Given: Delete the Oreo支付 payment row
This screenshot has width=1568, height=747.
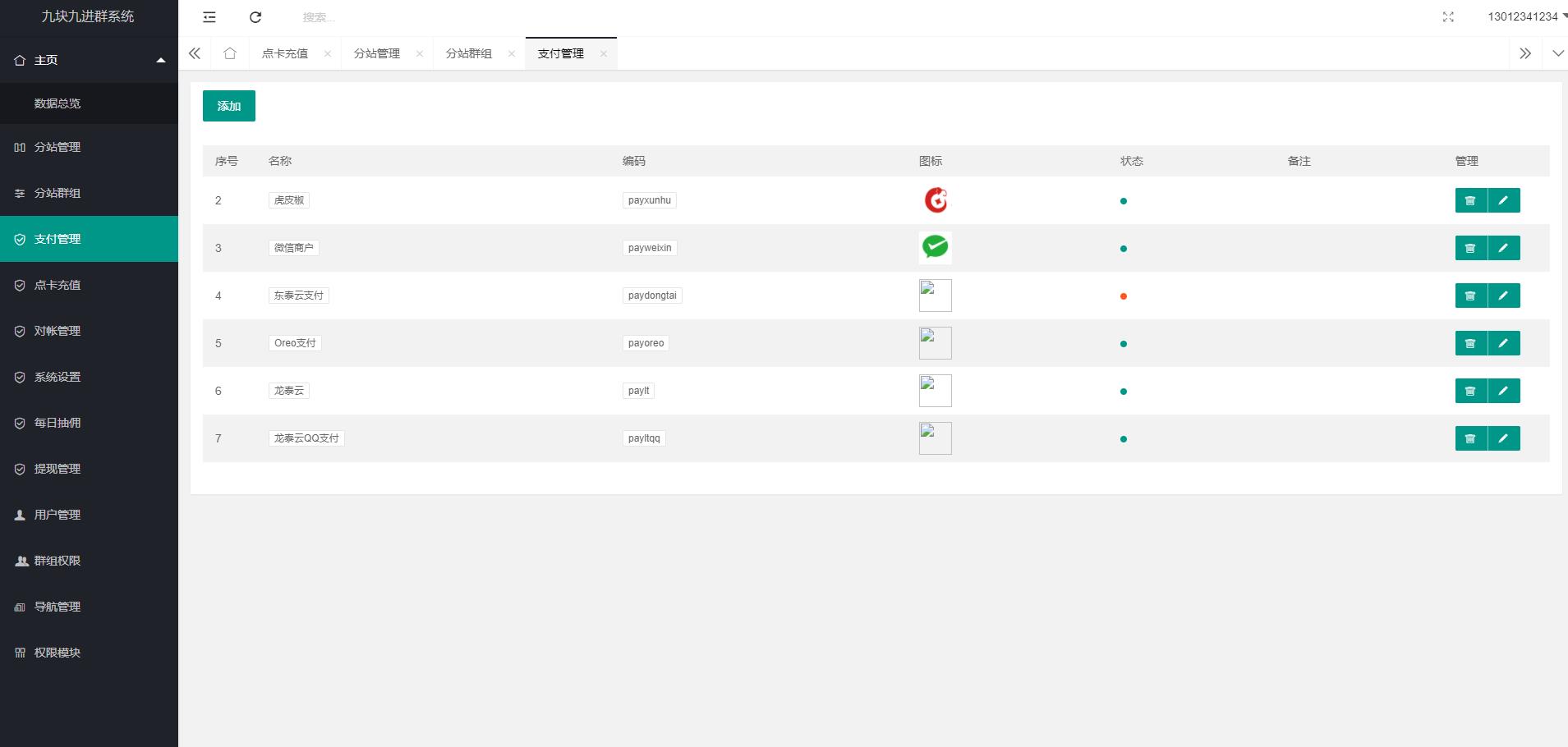Looking at the screenshot, I should coord(1470,343).
